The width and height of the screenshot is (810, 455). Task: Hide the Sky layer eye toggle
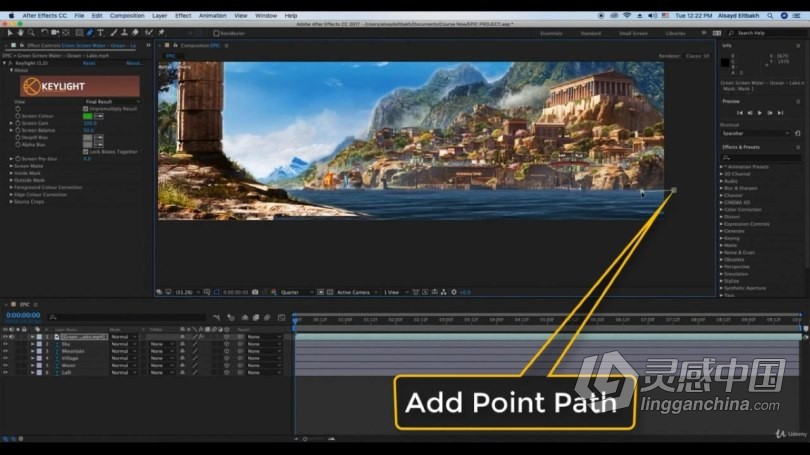(x=5, y=344)
